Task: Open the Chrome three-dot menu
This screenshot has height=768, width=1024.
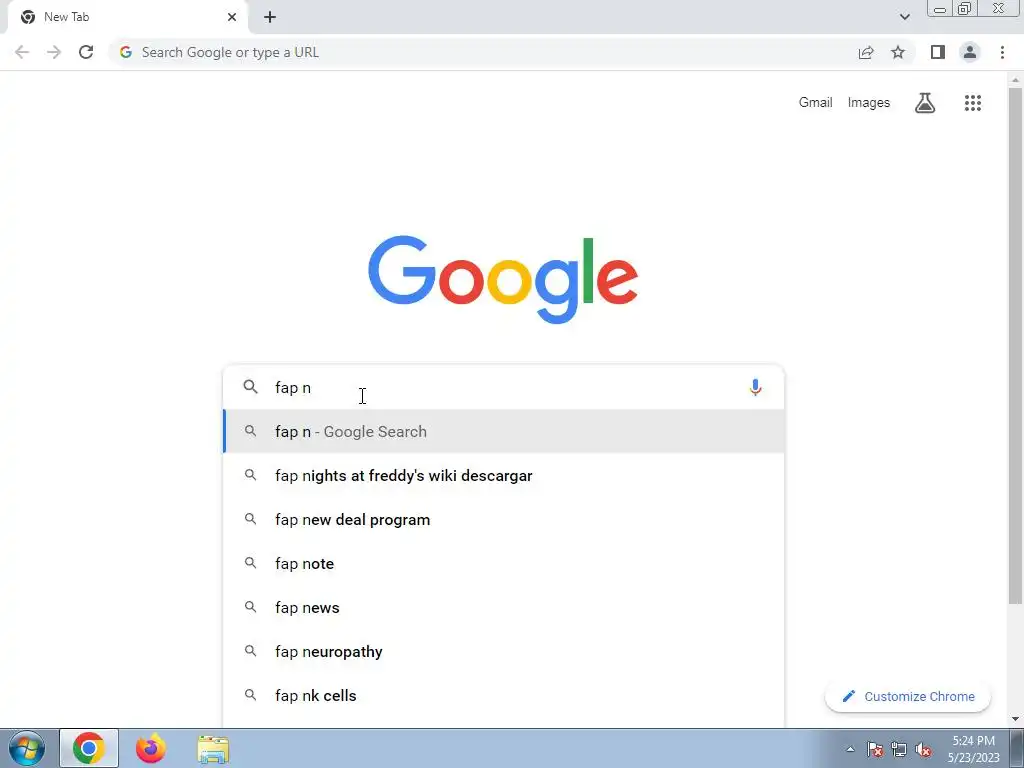Action: [1002, 52]
